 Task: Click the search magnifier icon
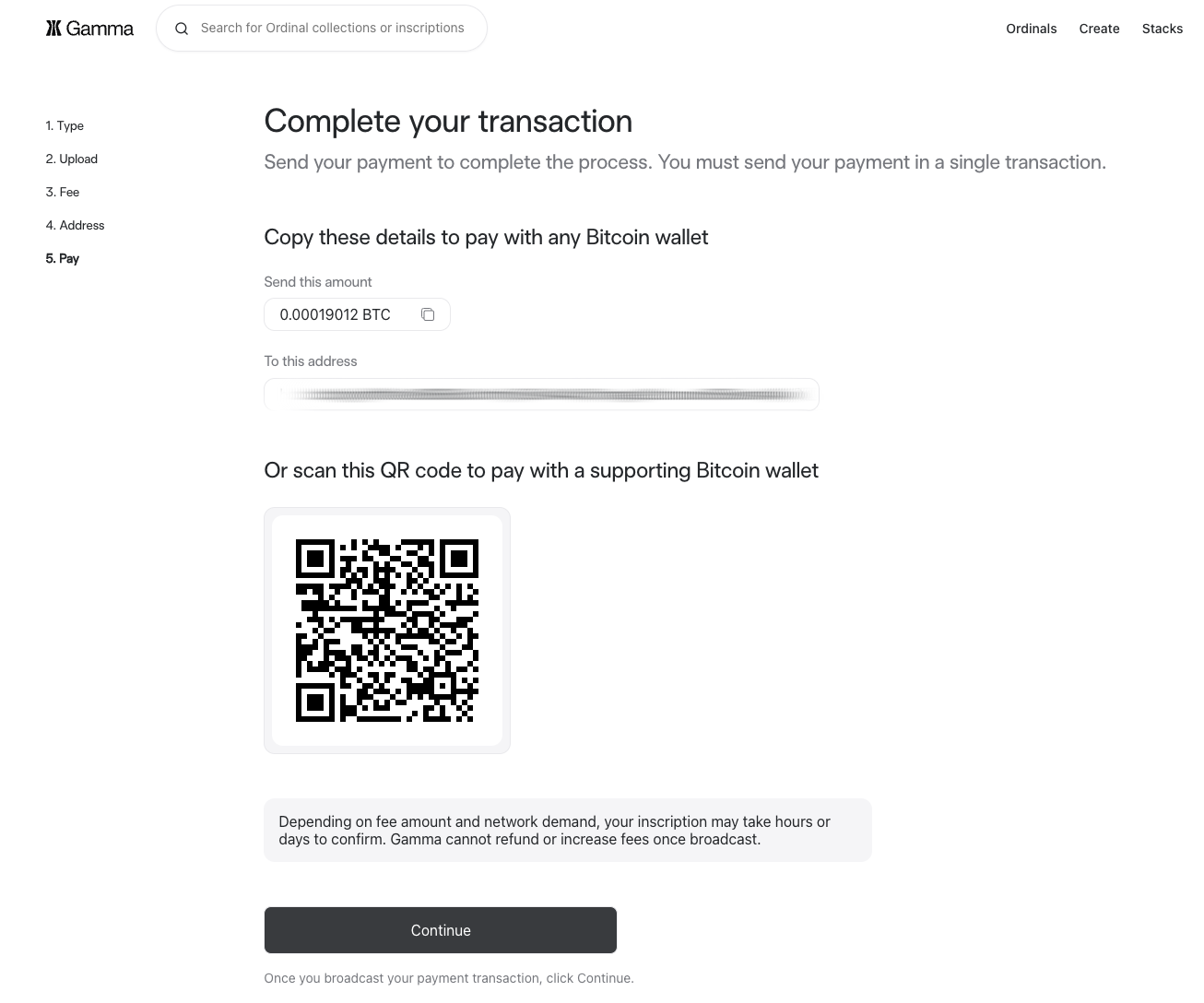click(x=182, y=29)
